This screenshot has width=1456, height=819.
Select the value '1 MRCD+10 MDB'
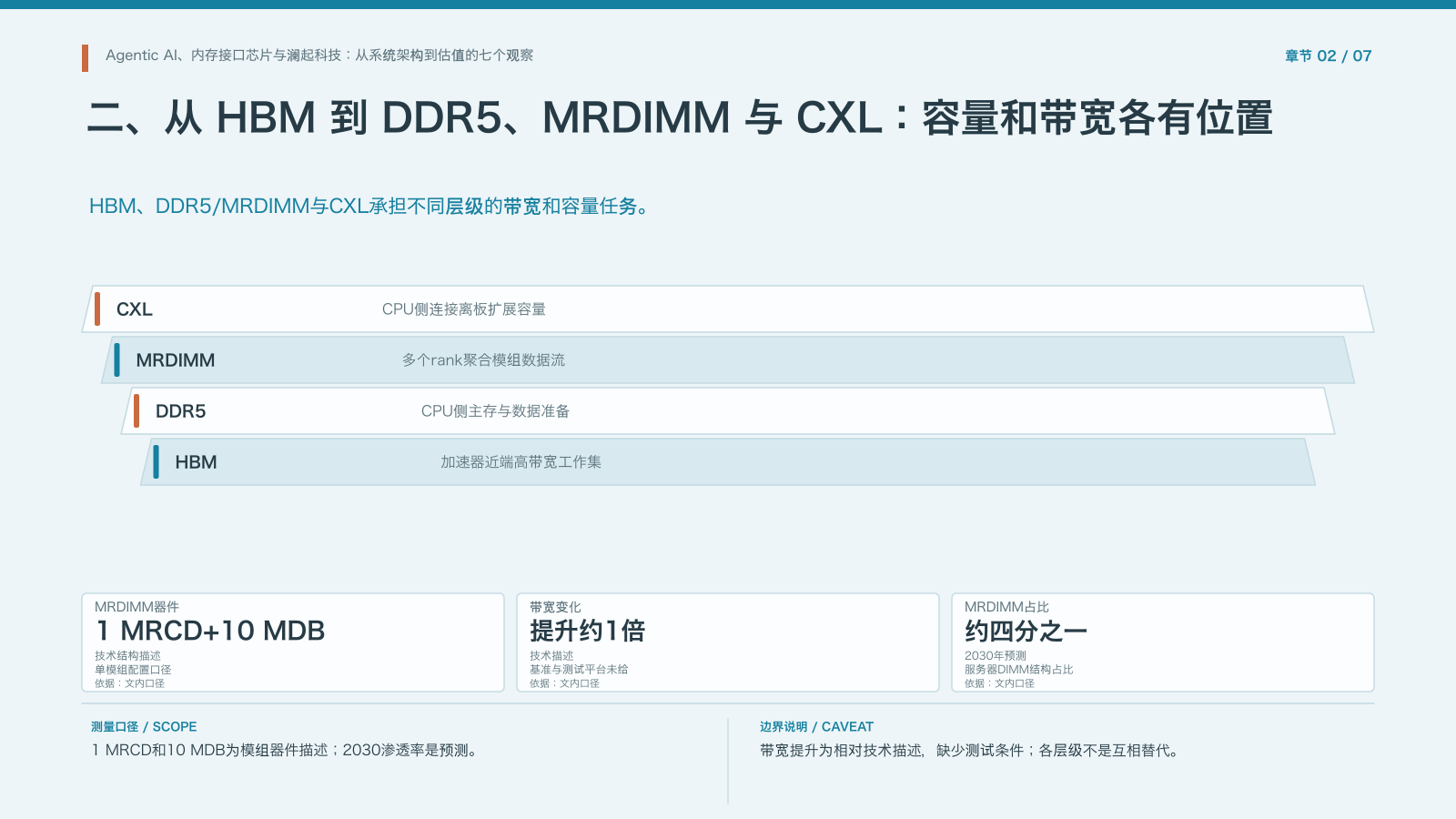[x=210, y=631]
